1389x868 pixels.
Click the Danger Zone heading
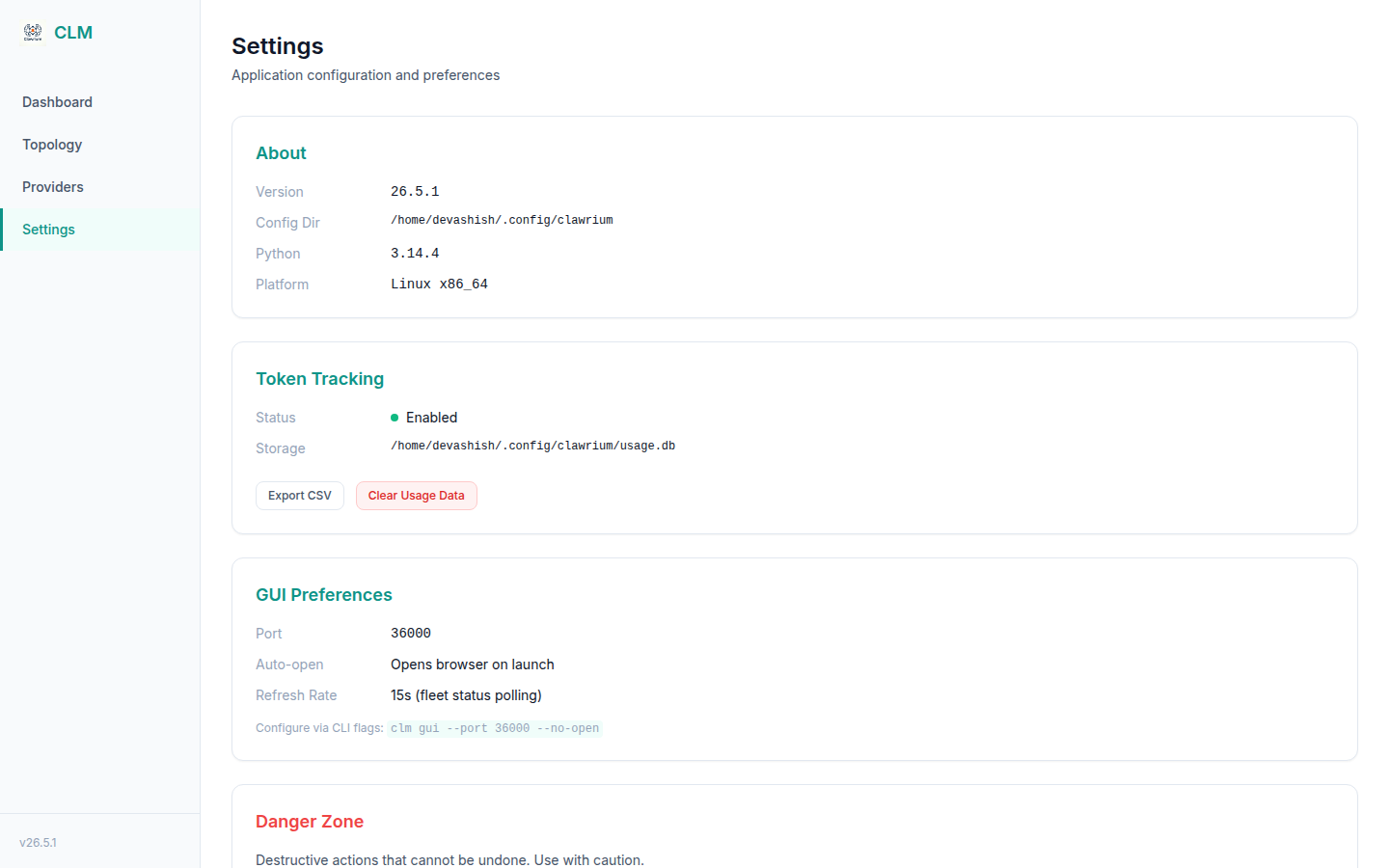click(310, 822)
